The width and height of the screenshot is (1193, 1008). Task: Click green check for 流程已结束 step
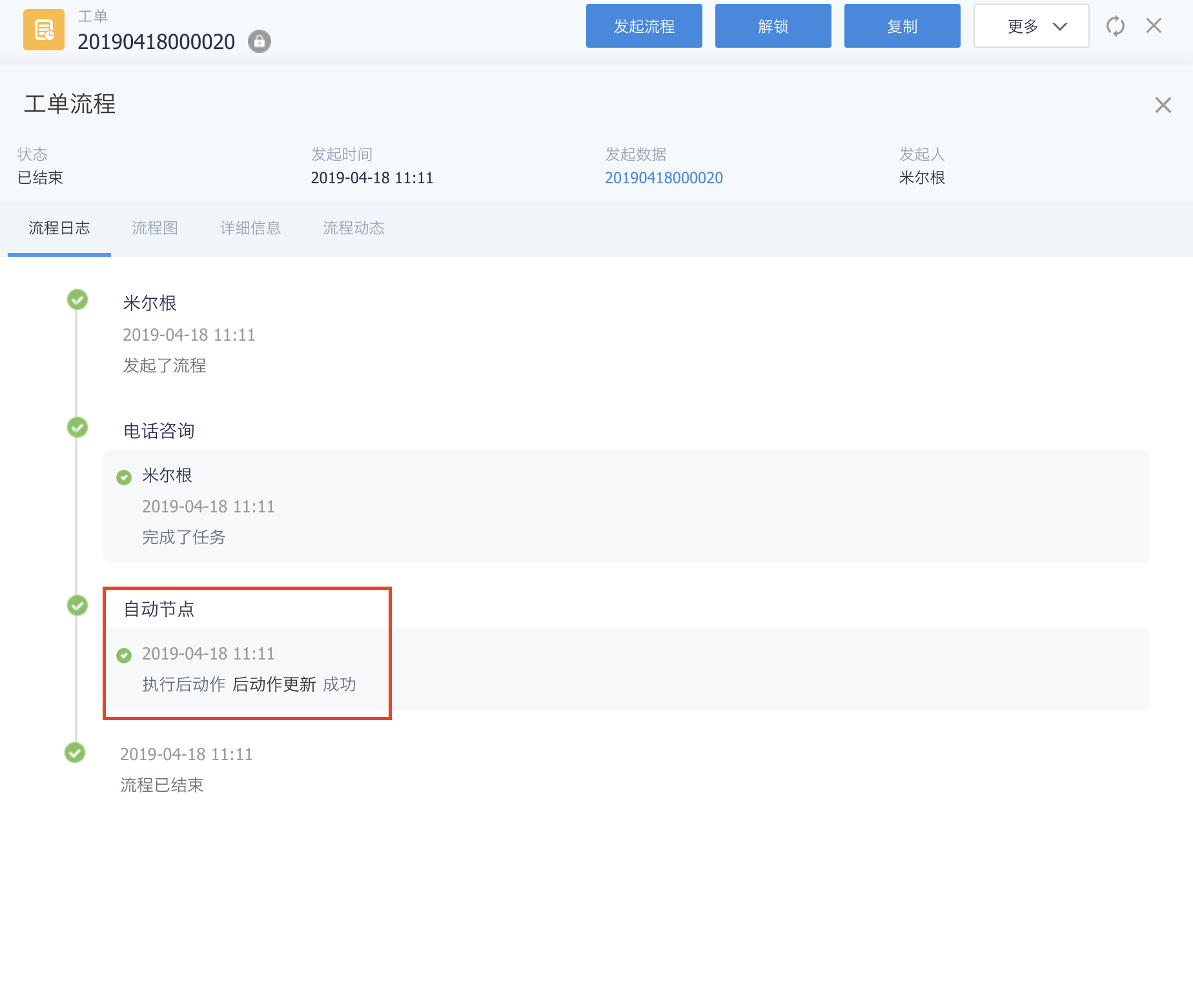(x=75, y=752)
